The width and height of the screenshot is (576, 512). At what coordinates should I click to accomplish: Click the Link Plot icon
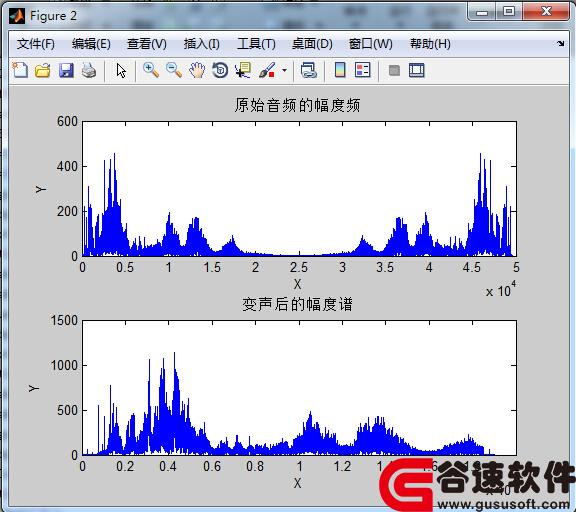coord(309,70)
